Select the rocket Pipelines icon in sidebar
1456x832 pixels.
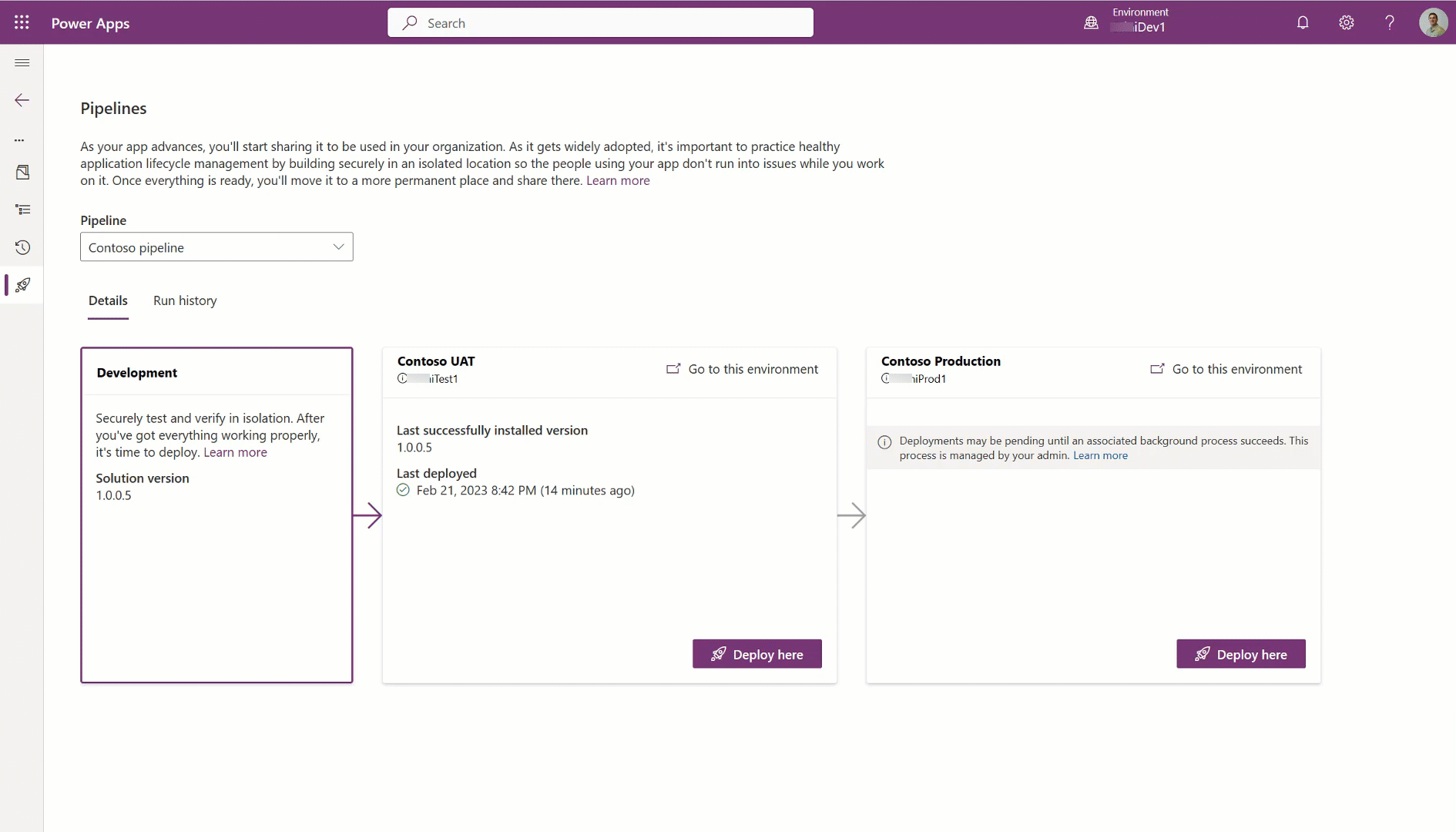[22, 285]
